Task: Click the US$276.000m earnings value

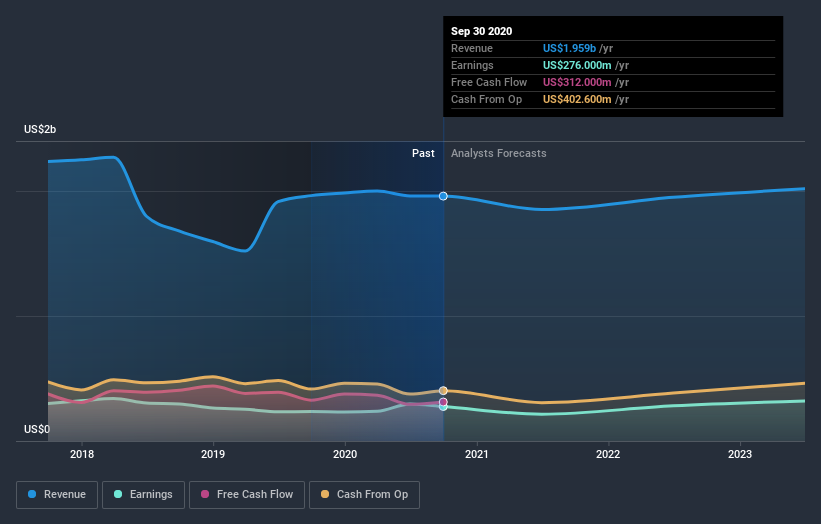Action: click(577, 65)
